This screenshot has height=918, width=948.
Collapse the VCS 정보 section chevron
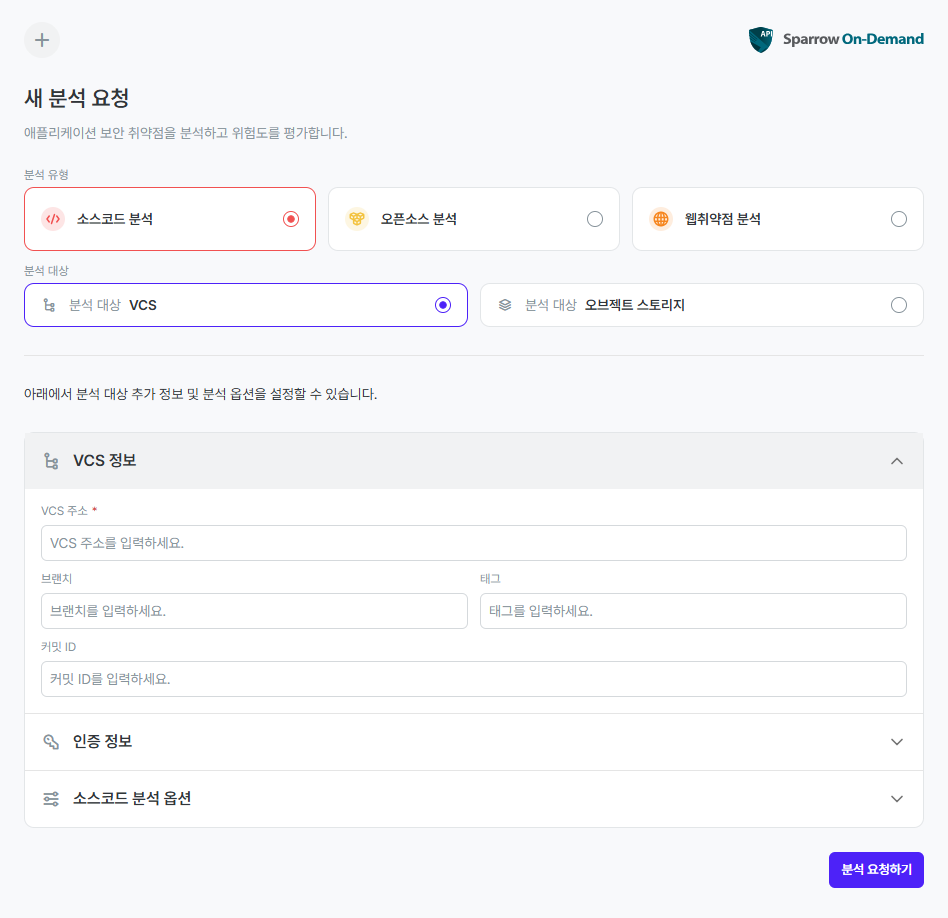897,461
